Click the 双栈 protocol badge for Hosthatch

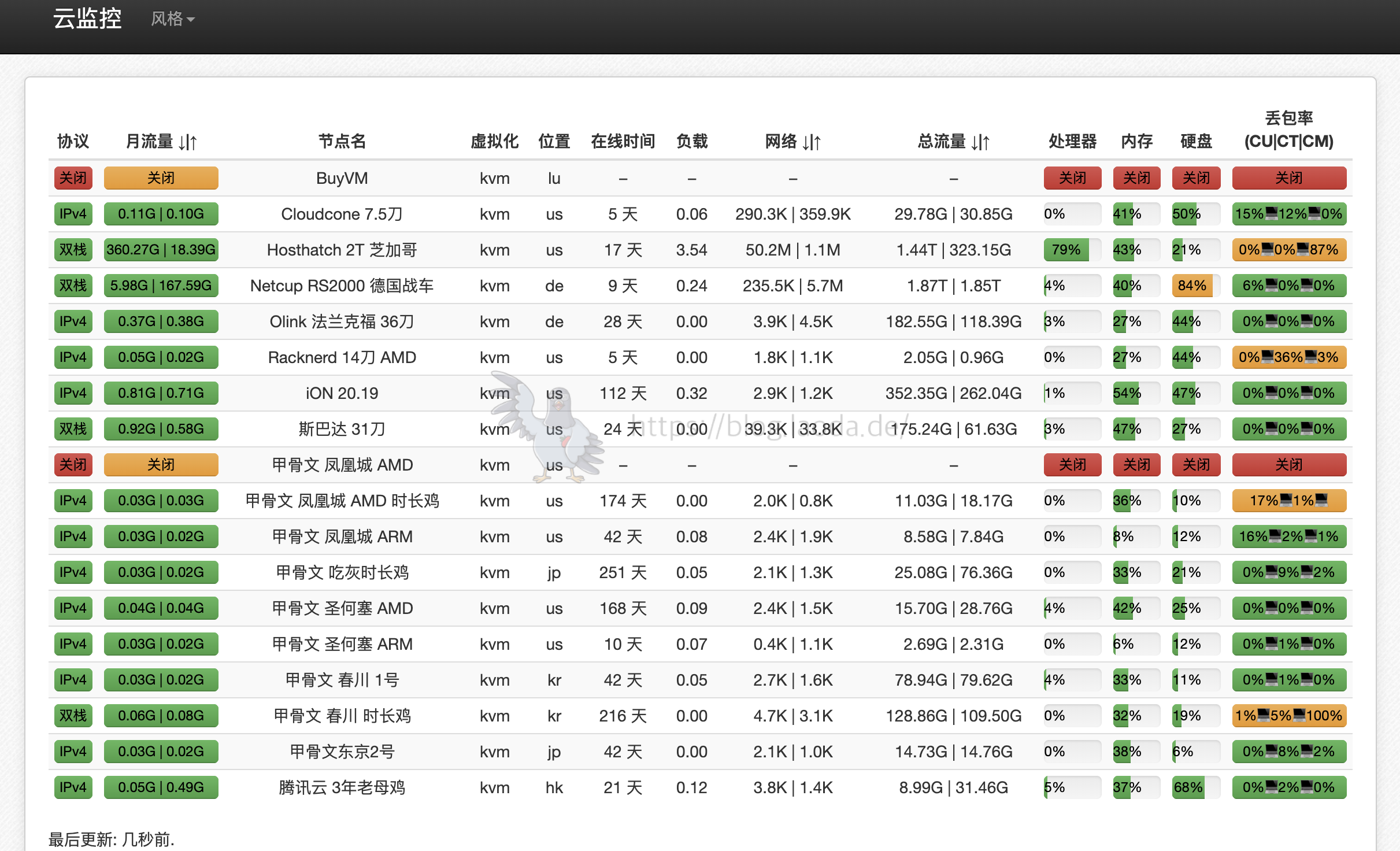click(x=73, y=250)
